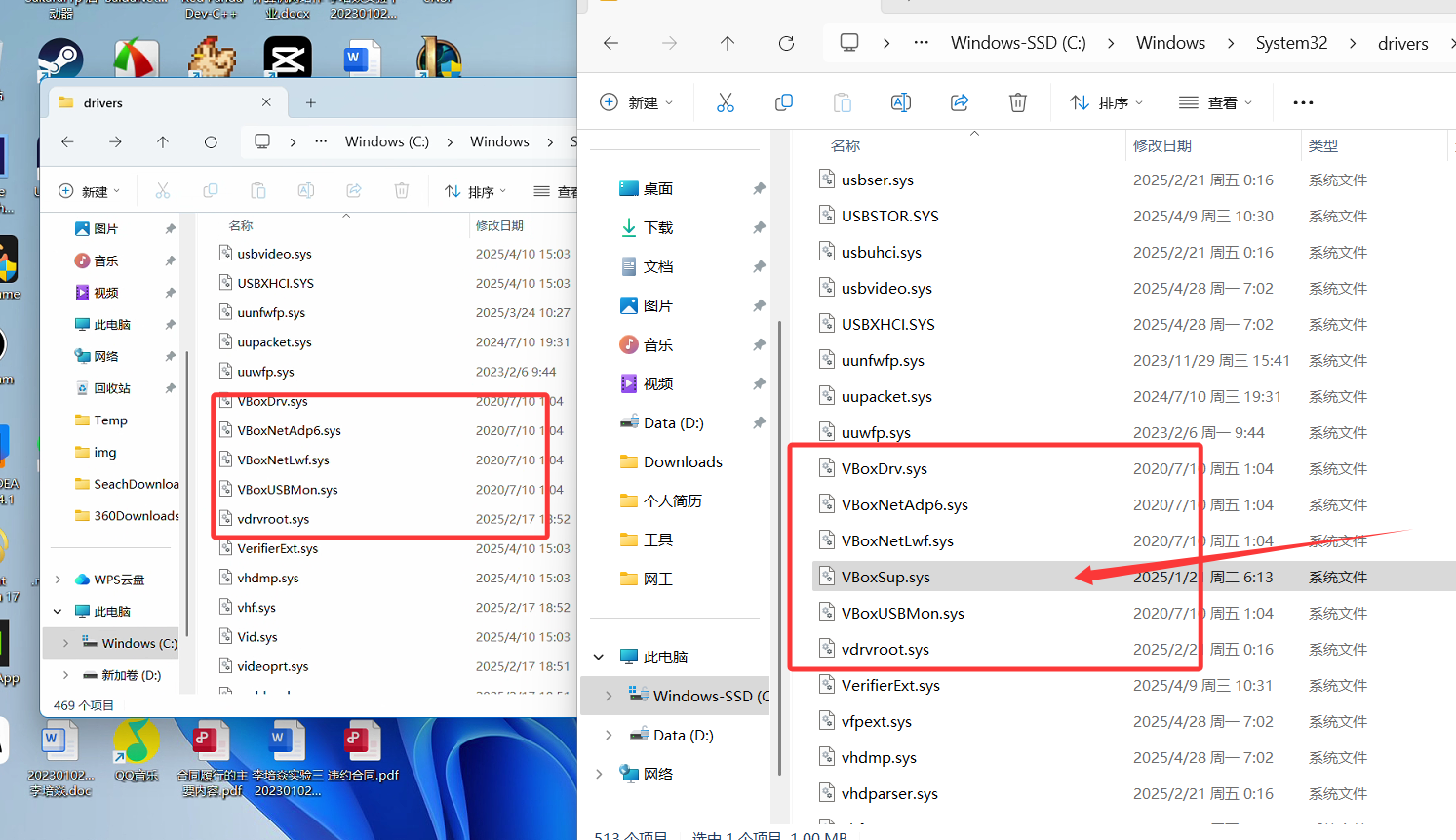Open 新建 dropdown in left window
1456x840 pixels.
(89, 191)
